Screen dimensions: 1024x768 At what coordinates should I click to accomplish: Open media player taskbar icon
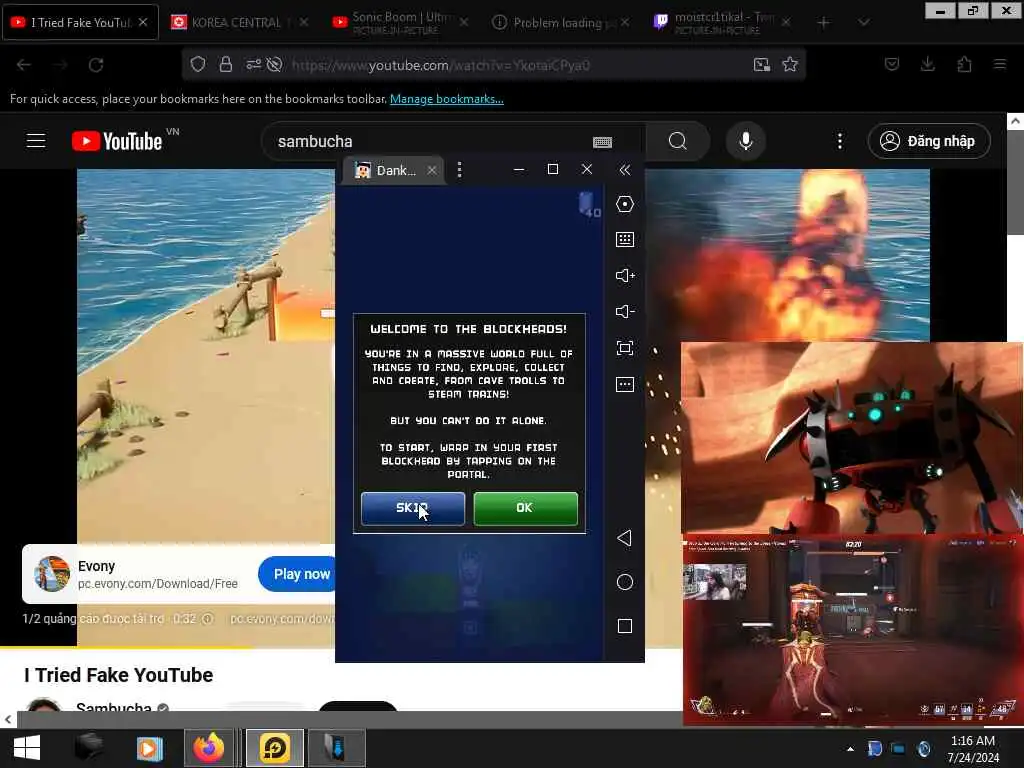point(149,748)
